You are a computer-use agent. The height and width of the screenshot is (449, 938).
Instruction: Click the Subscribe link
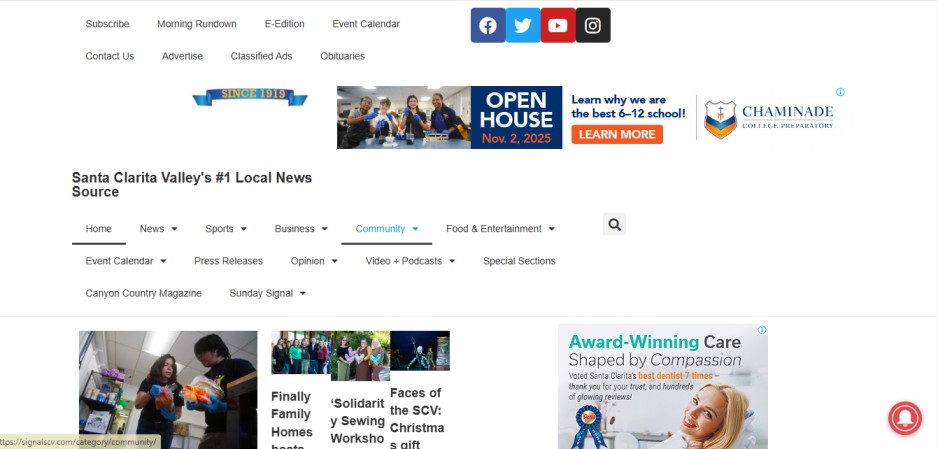[x=107, y=24]
